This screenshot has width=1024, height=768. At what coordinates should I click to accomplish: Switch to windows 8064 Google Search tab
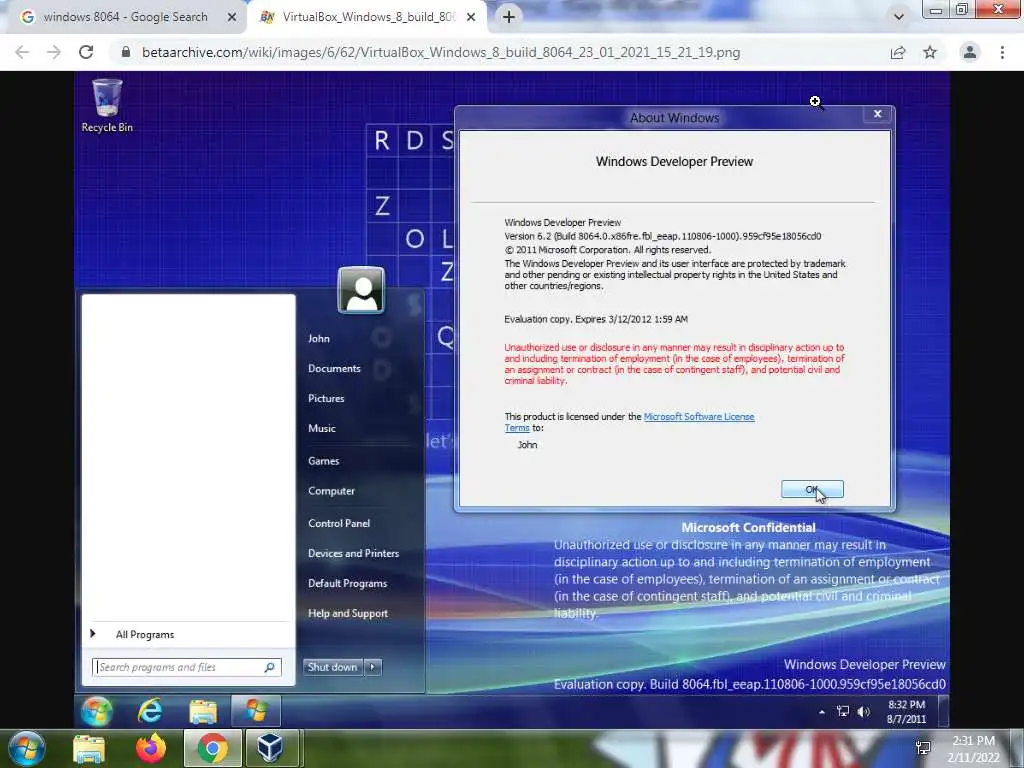[x=125, y=17]
